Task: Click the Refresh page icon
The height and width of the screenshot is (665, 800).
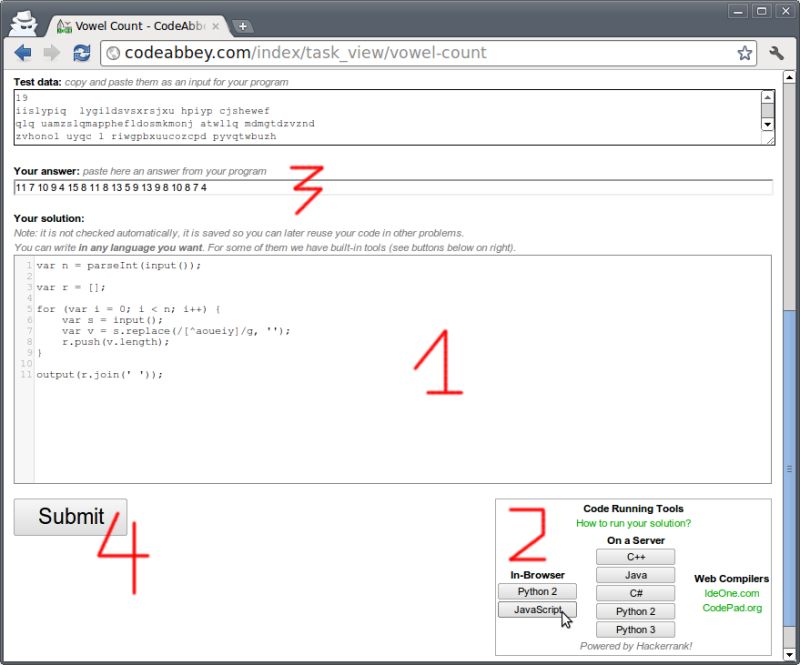Action: point(81,53)
